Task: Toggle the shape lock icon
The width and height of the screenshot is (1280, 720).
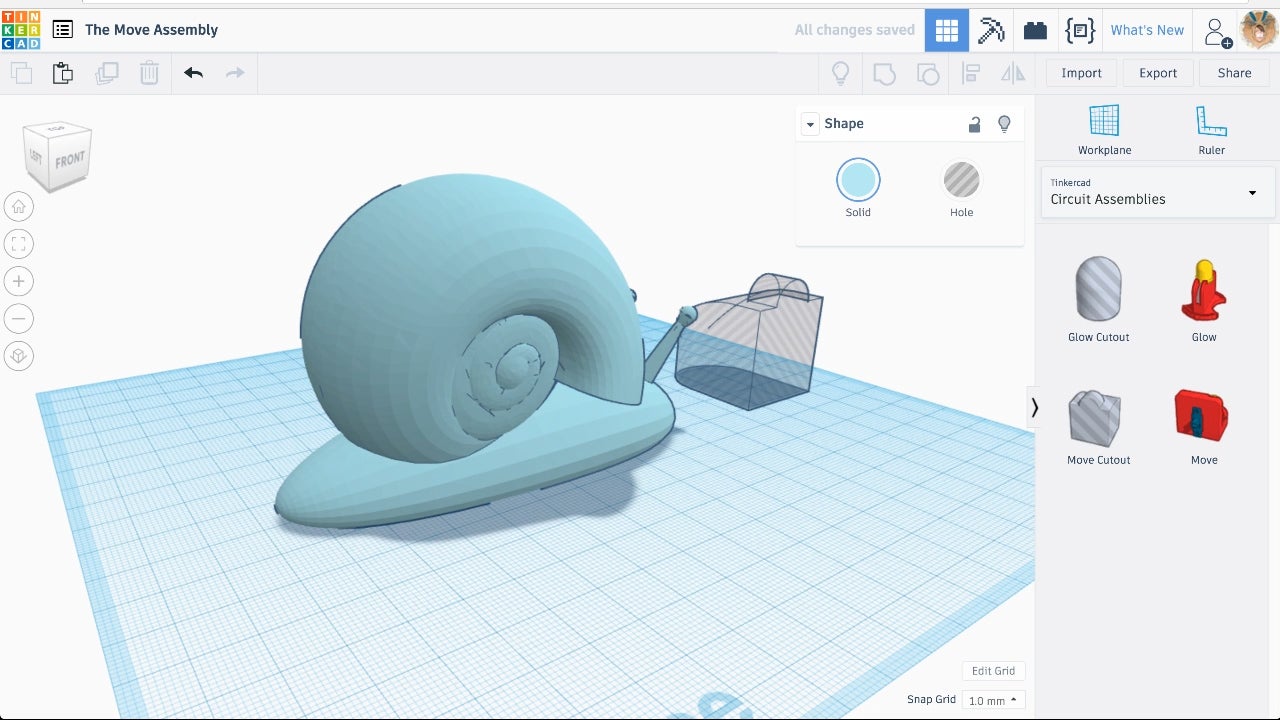Action: [x=974, y=124]
